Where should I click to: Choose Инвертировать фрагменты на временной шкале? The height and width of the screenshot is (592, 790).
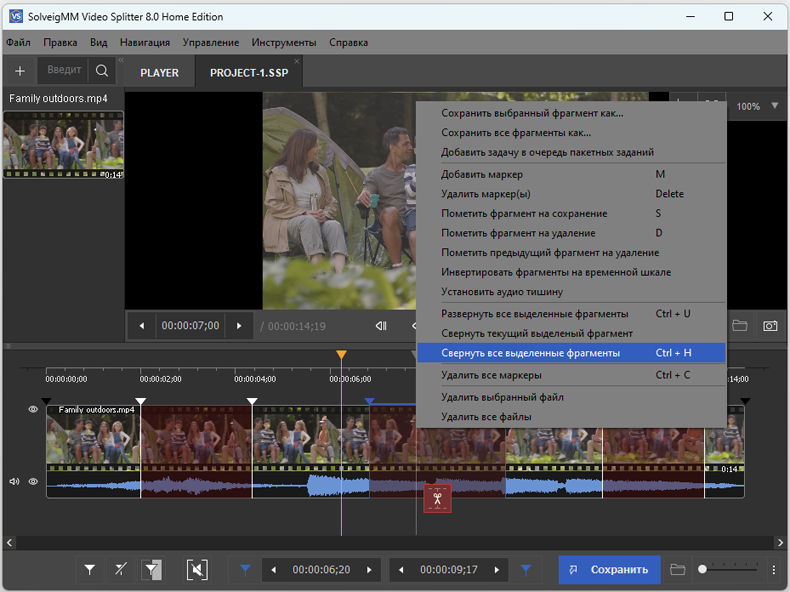(571, 272)
